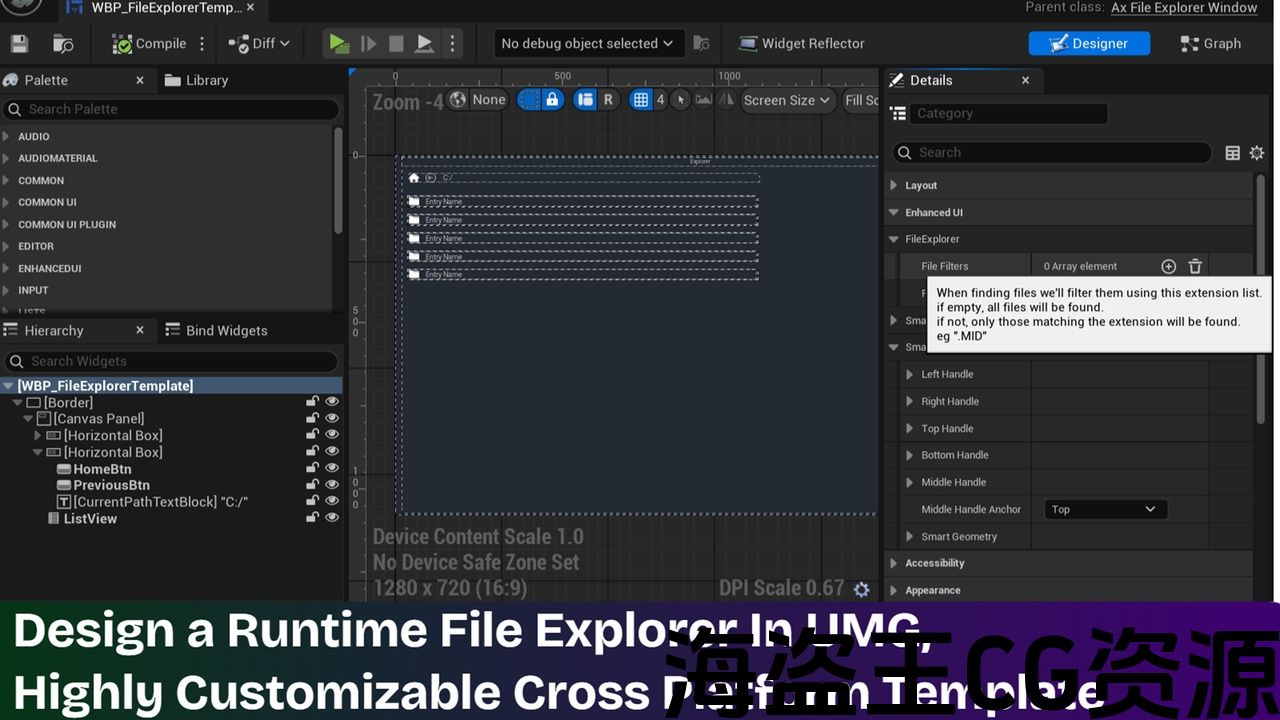Click the Browse to asset icon
Image resolution: width=1280 pixels, height=720 pixels.
[x=63, y=44]
